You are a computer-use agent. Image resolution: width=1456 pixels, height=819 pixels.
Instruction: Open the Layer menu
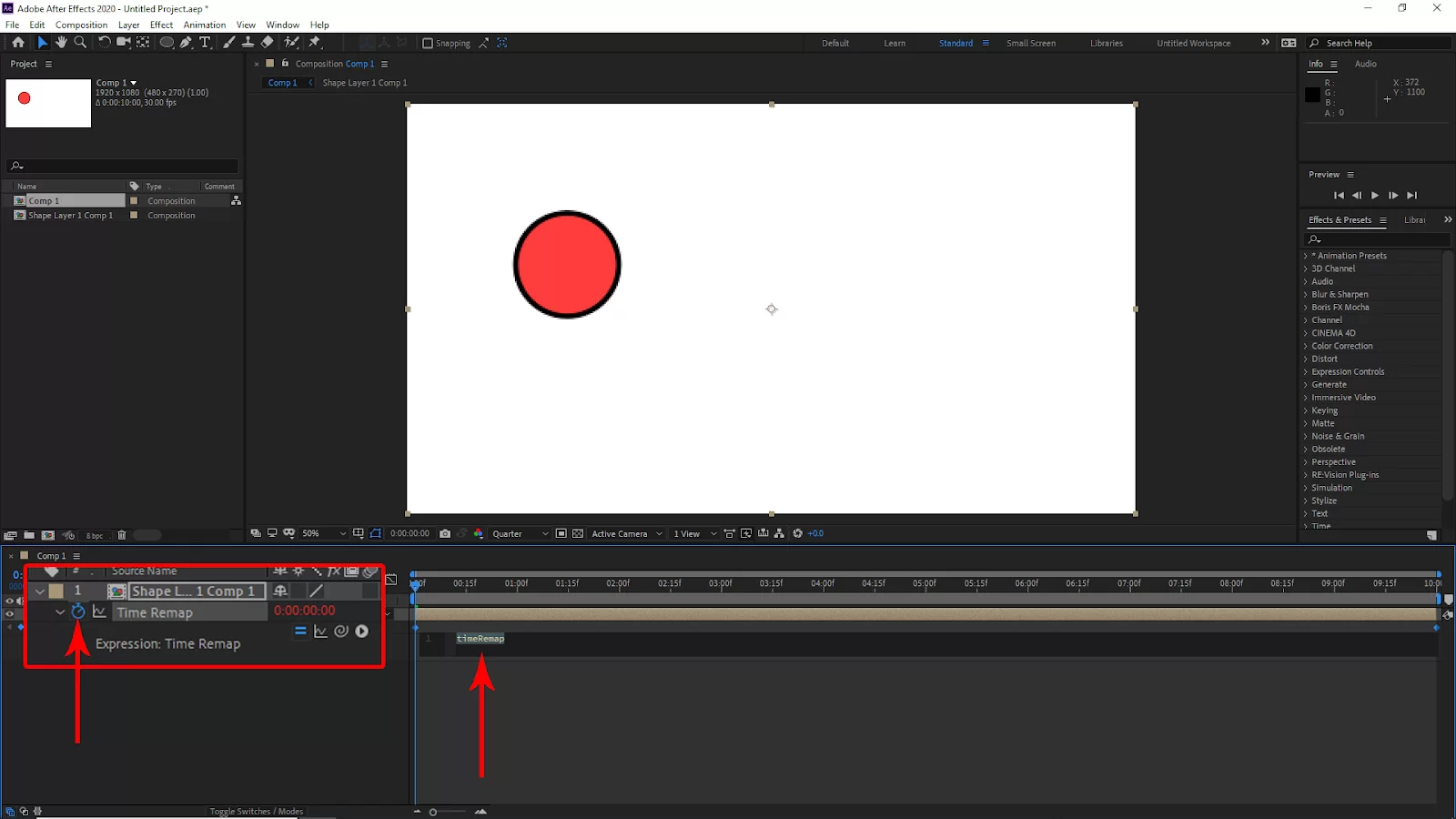(x=129, y=25)
